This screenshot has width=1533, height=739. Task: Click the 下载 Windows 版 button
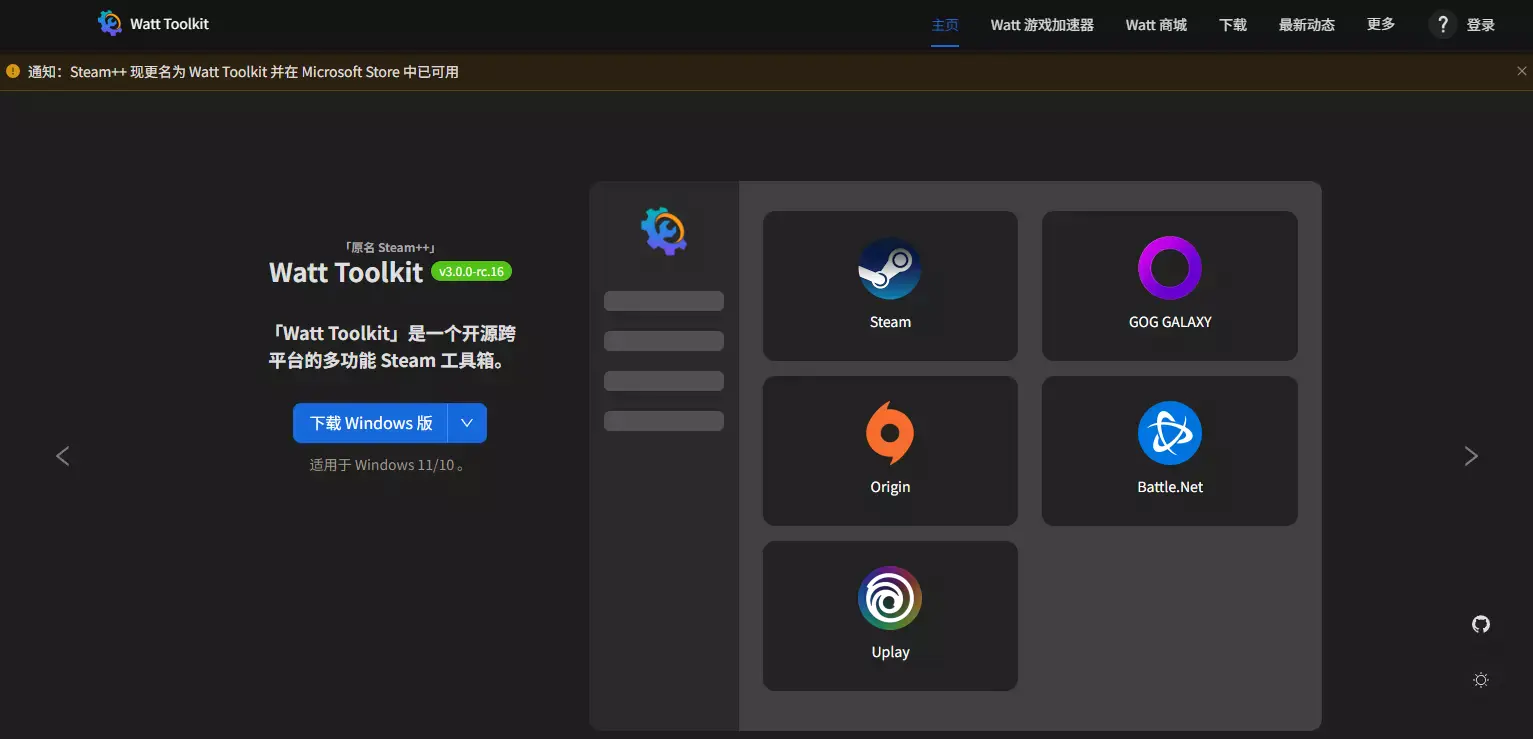click(369, 422)
